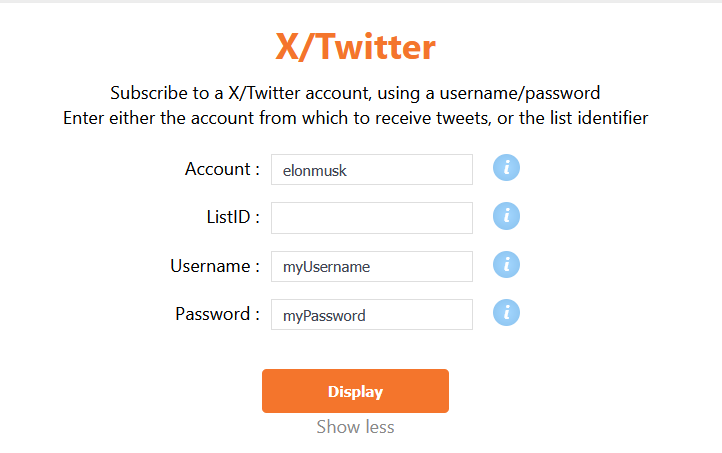The width and height of the screenshot is (722, 453).
Task: Click the empty ListID input box
Action: (371, 218)
